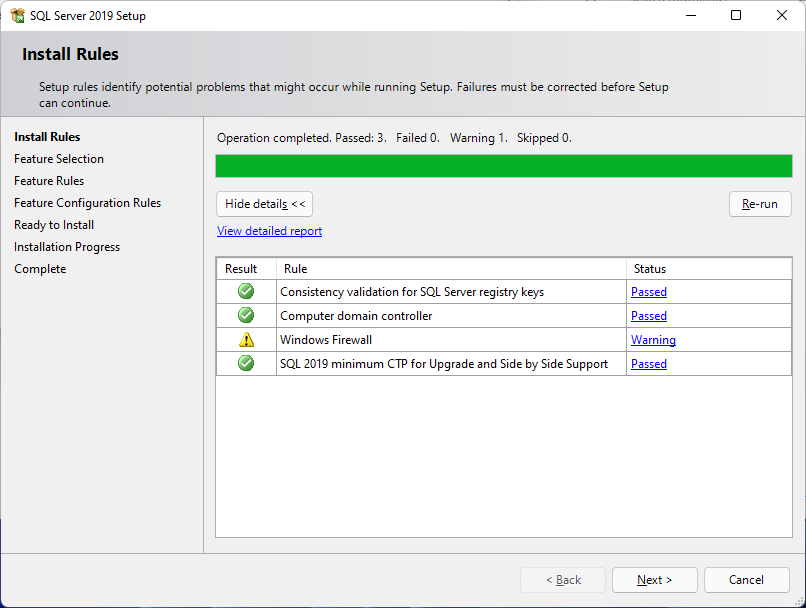
Task: Click the Result column header
Action: tap(246, 268)
